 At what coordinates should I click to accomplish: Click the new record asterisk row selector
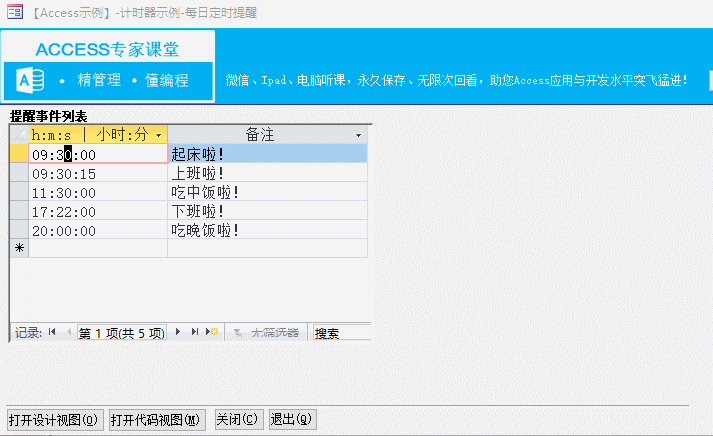[x=20, y=248]
